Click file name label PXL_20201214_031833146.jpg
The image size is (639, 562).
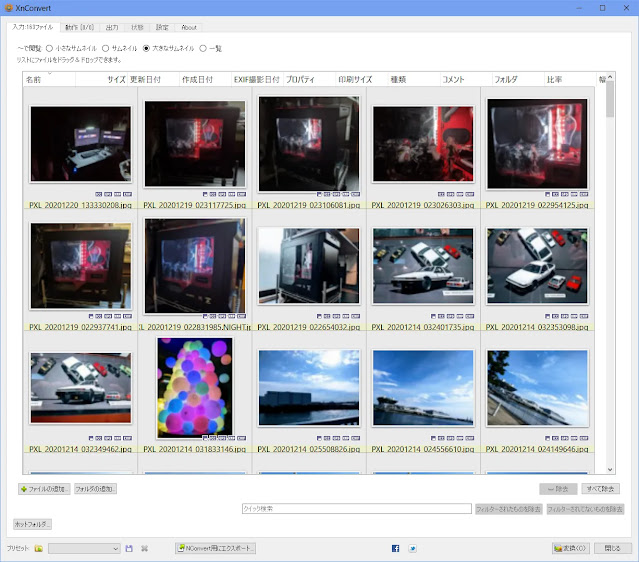[x=195, y=449]
